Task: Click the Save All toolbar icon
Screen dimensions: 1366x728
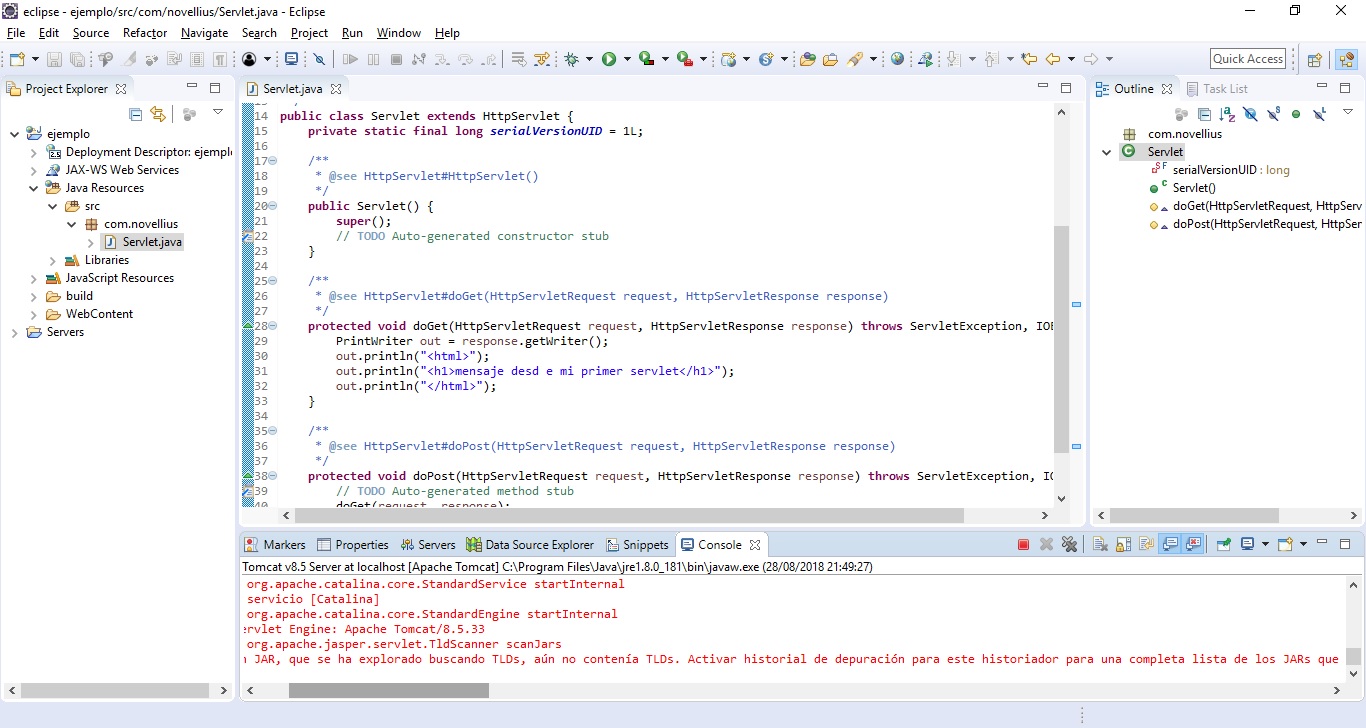Action: [x=77, y=59]
